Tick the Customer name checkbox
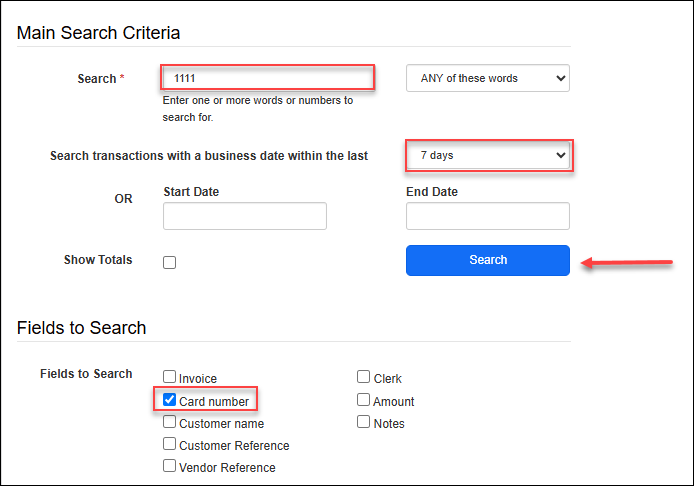 [170, 423]
